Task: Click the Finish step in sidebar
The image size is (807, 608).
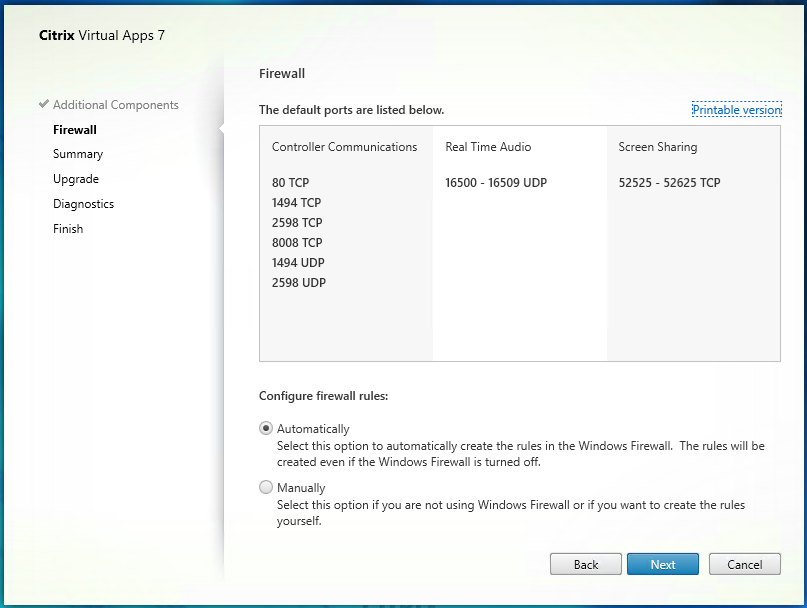Action: (68, 229)
